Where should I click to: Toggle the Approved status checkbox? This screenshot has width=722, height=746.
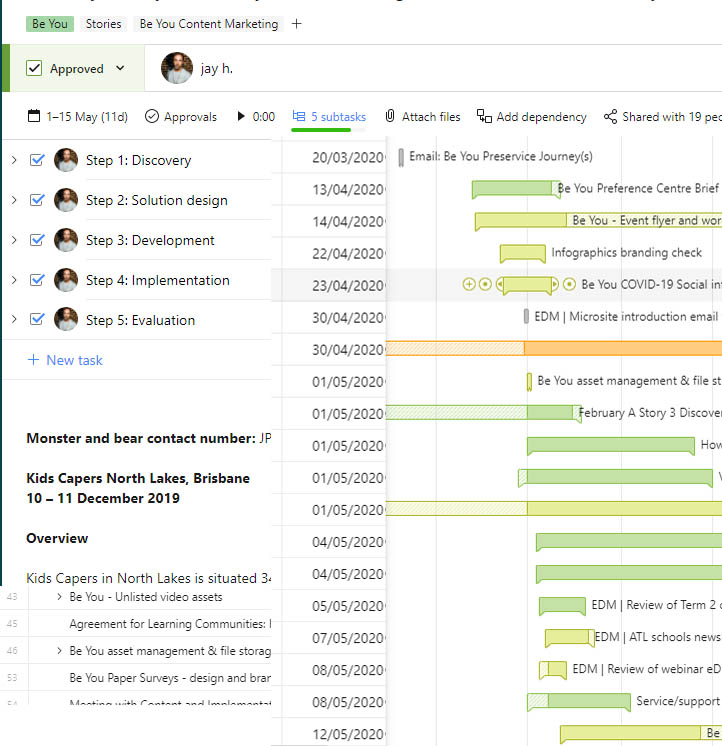click(x=34, y=69)
